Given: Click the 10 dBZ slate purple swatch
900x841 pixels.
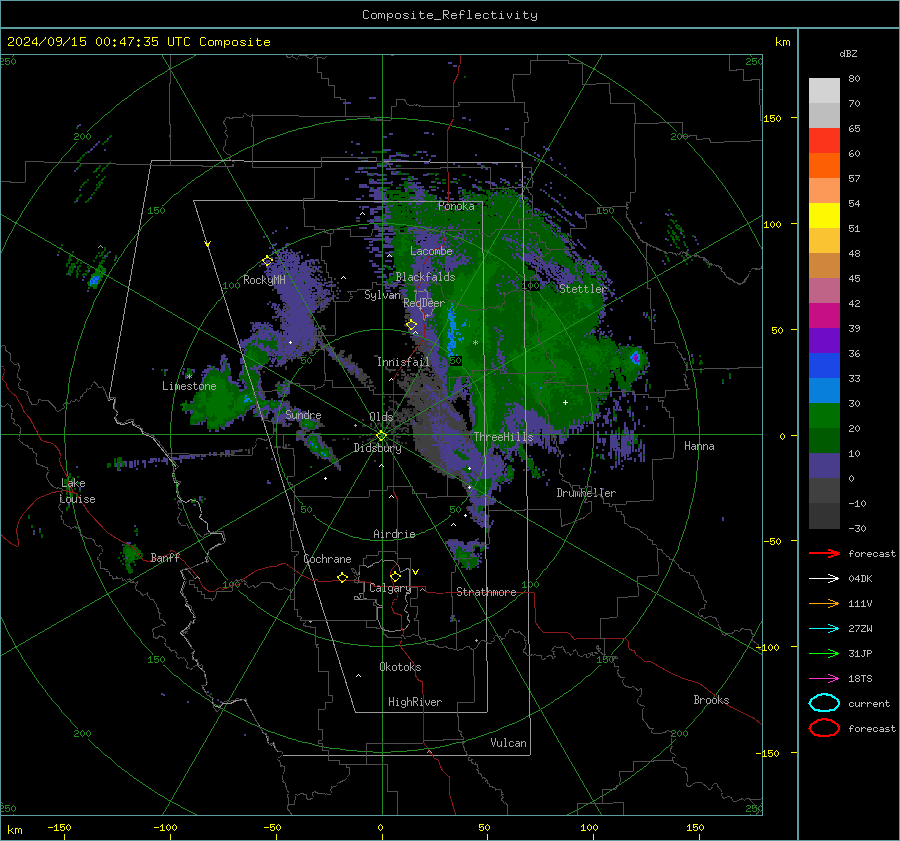Looking at the screenshot, I should pyautogui.click(x=824, y=466).
